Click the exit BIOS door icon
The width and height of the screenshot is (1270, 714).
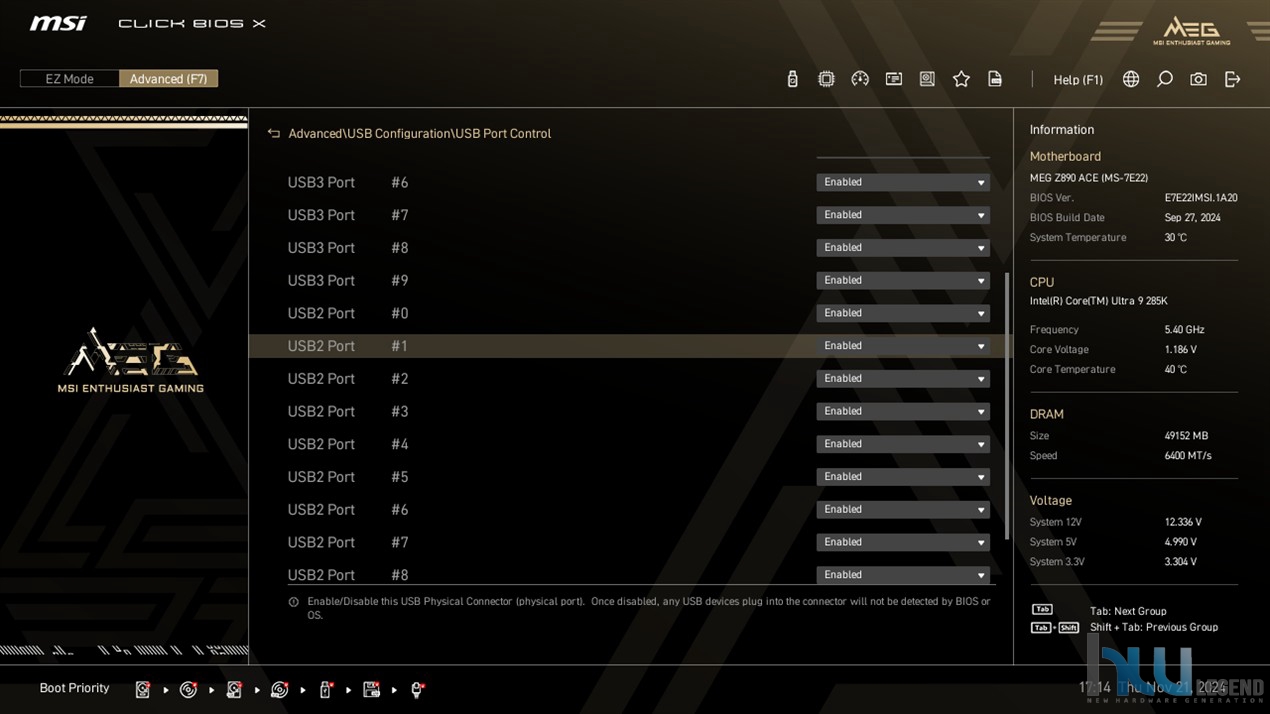pos(1232,79)
